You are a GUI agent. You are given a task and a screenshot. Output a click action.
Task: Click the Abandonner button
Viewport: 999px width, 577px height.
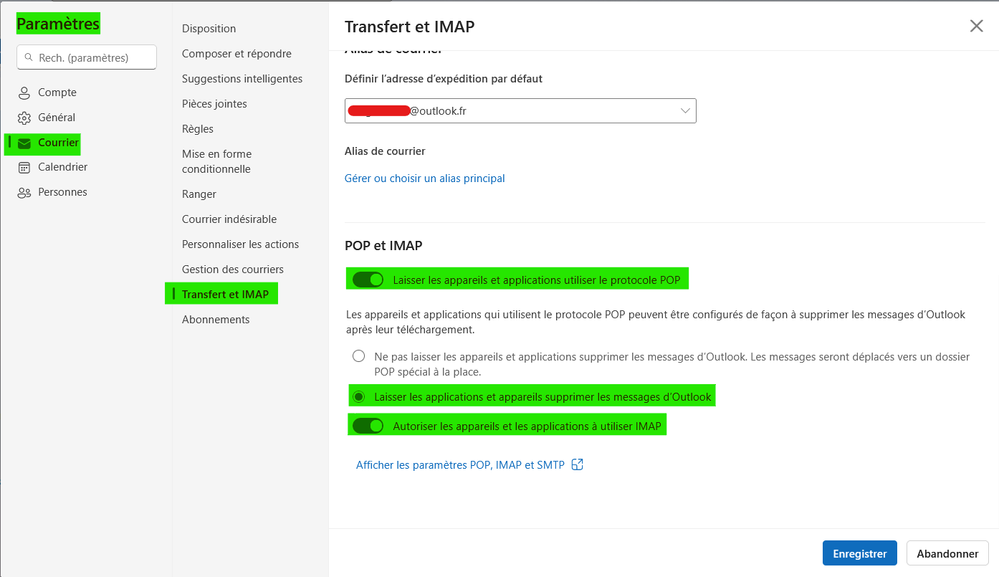pyautogui.click(x=946, y=553)
